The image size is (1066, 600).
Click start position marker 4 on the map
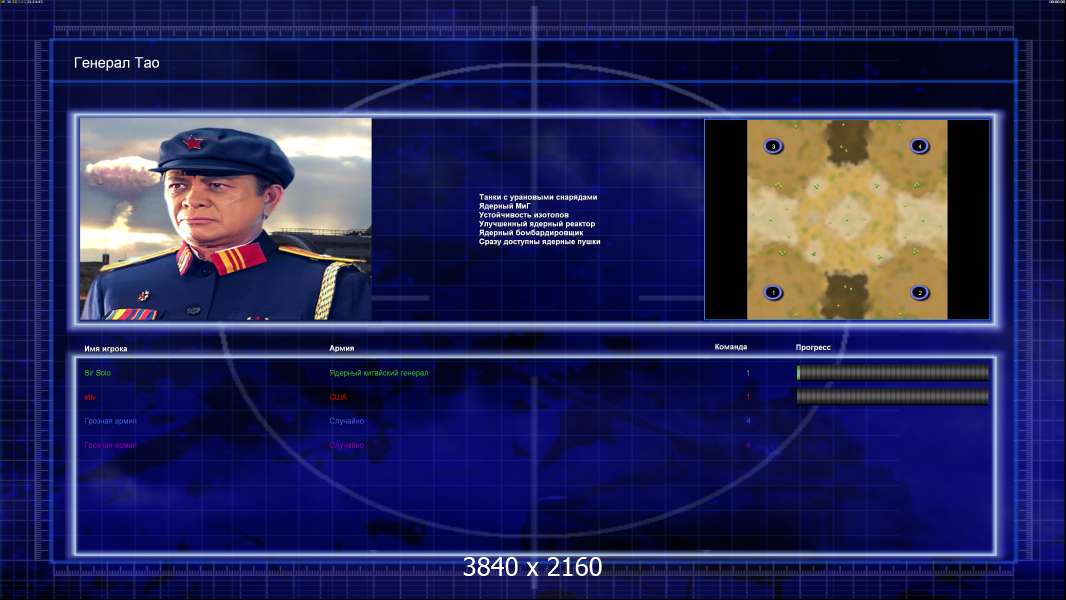920,146
